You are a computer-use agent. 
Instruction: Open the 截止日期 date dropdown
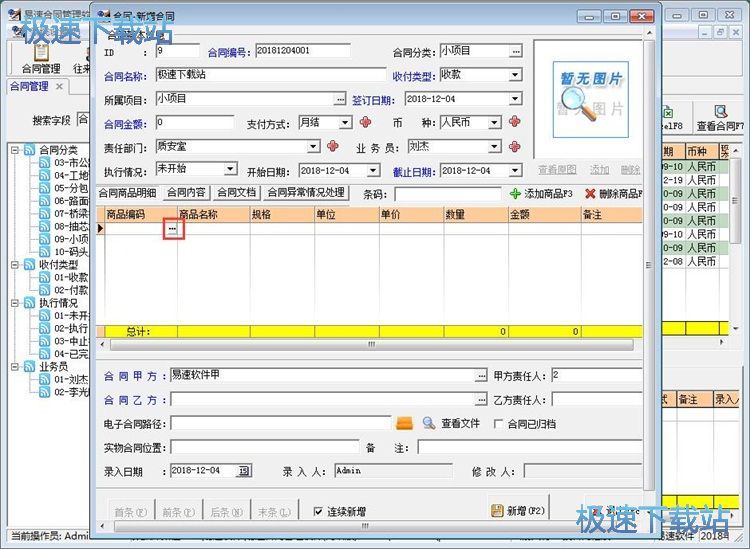tap(515, 171)
